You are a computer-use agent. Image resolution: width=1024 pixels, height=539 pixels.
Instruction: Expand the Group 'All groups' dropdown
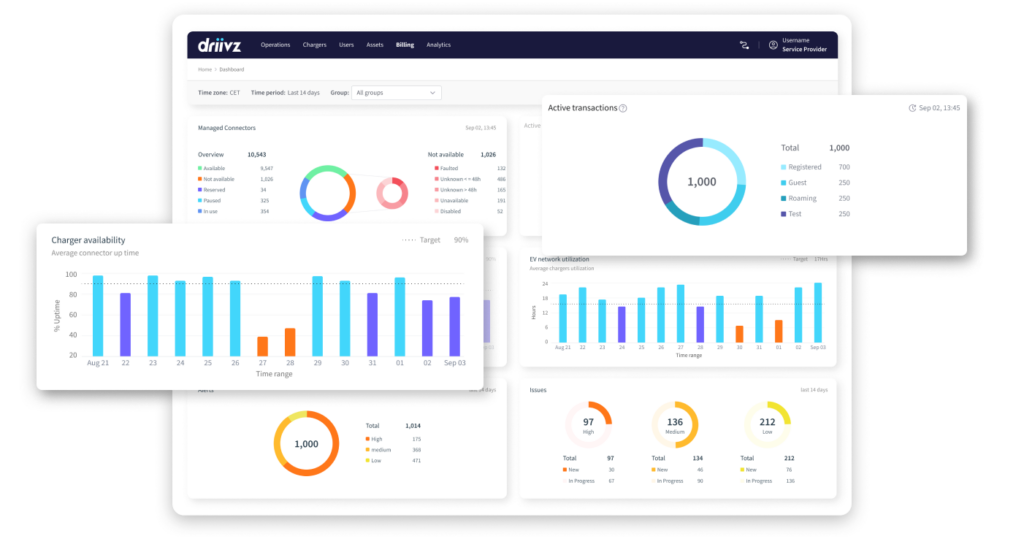[397, 93]
